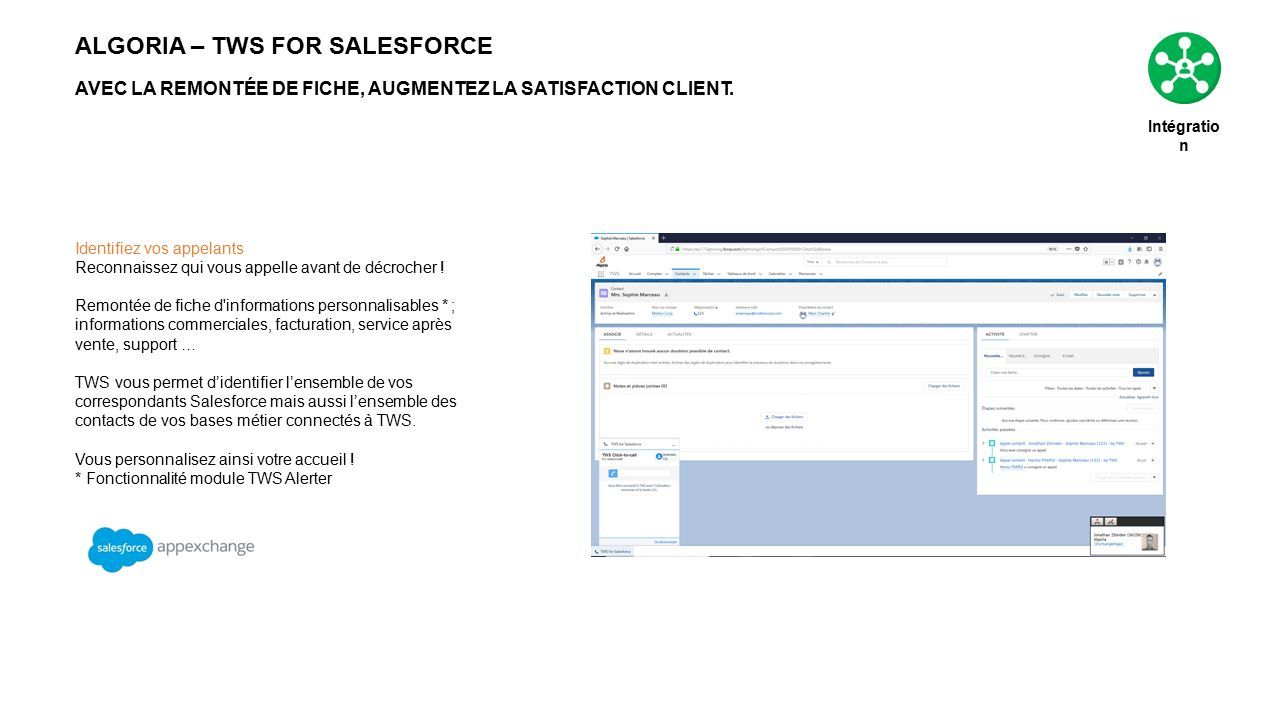Open TWS for Salesforce utility bar item
The image size is (1280, 720).
pos(613,551)
